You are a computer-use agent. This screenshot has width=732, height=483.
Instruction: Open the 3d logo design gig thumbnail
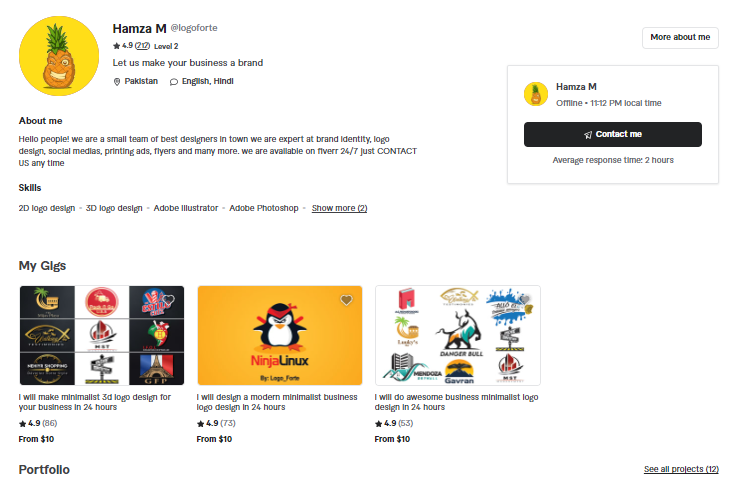click(102, 336)
